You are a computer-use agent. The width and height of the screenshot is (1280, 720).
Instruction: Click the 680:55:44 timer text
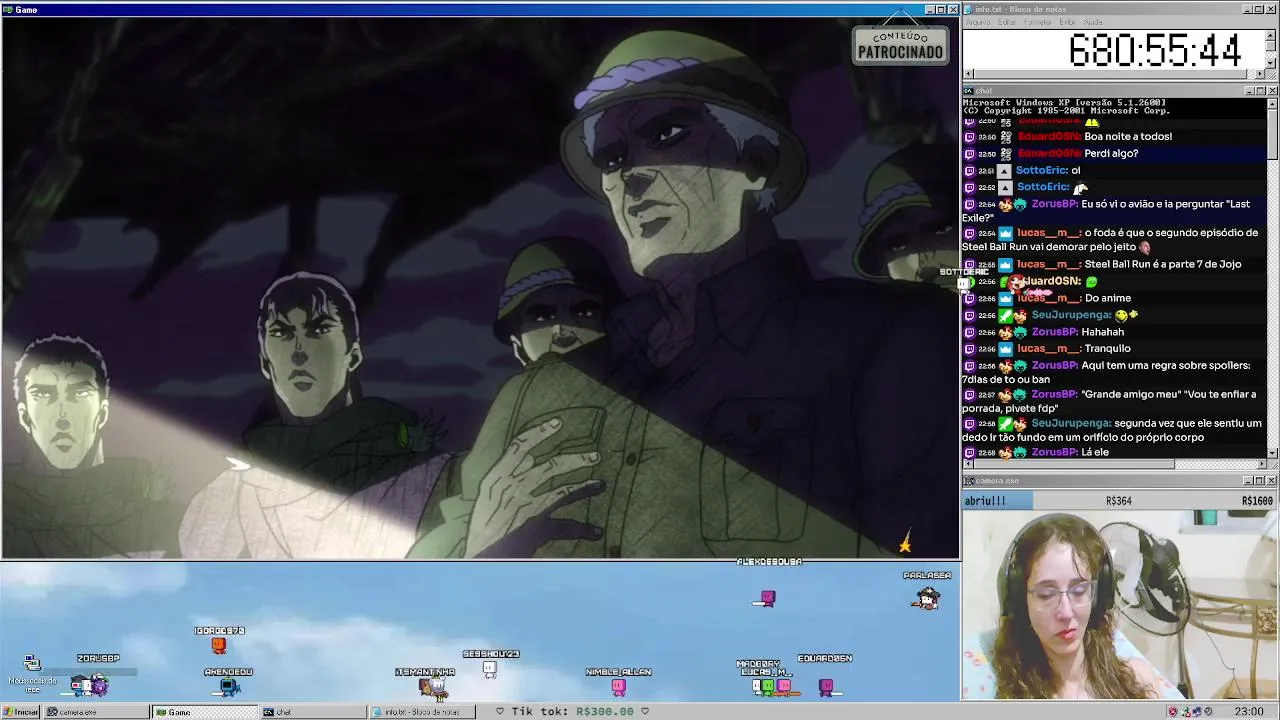[x=1155, y=50]
